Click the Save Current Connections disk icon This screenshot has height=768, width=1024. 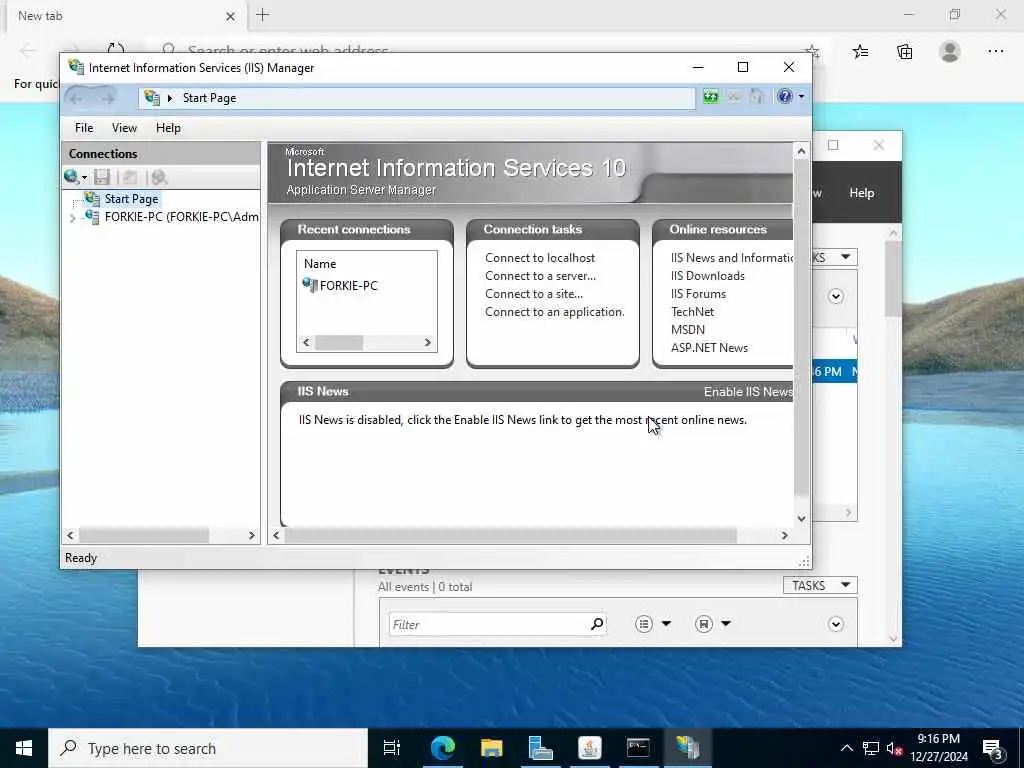point(102,177)
